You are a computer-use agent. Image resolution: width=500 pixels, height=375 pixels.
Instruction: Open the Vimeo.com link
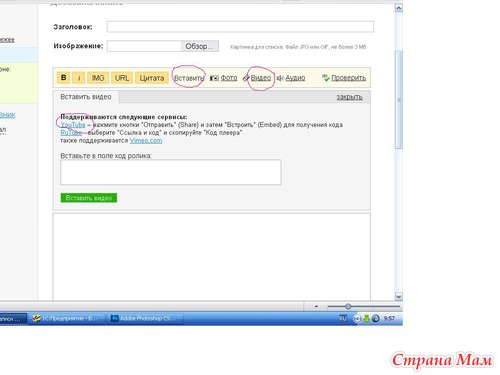pyautogui.click(x=146, y=141)
